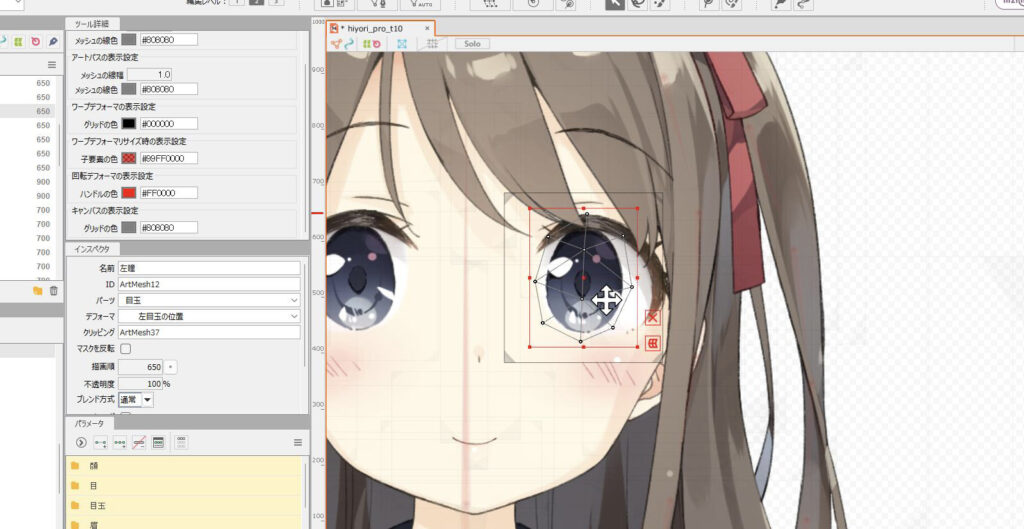Click the Solo button in canvas toolbar
The image size is (1024, 529).
[x=472, y=44]
